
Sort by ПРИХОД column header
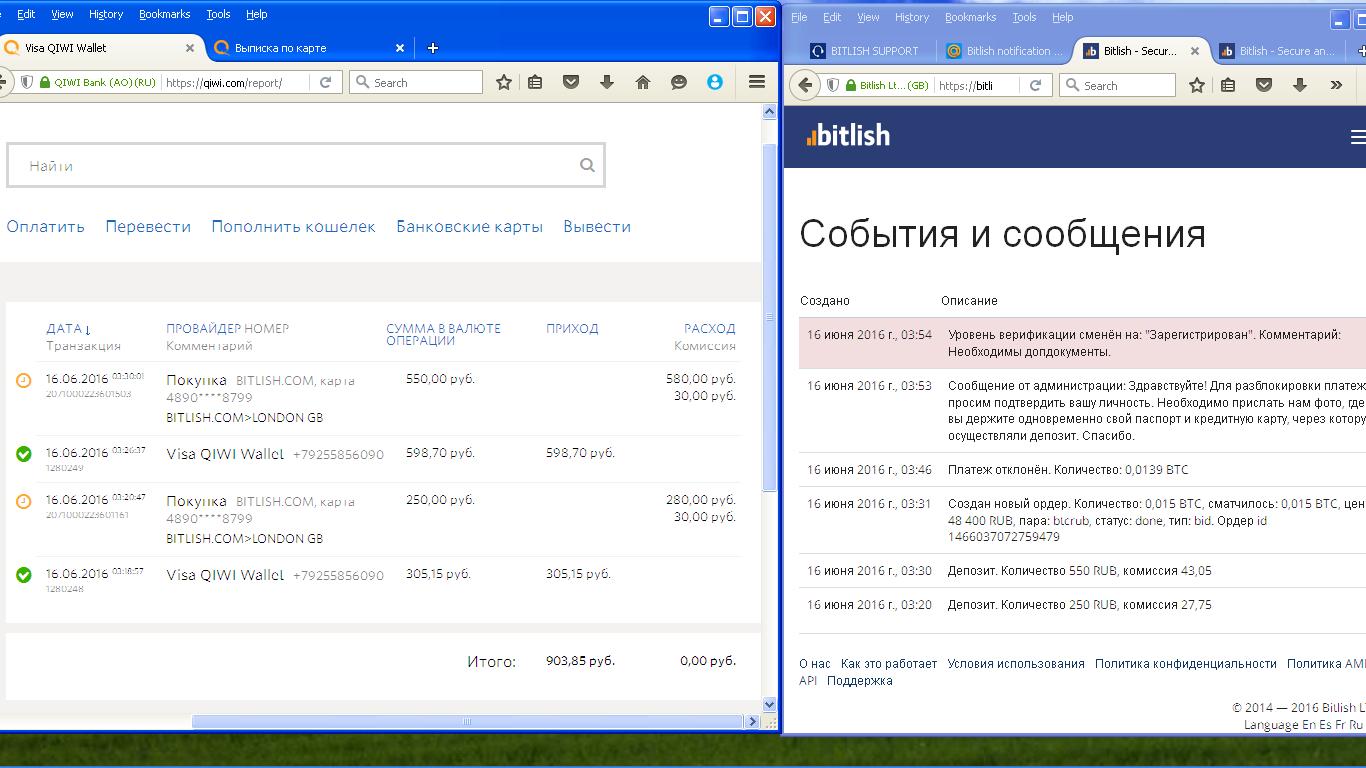(572, 328)
